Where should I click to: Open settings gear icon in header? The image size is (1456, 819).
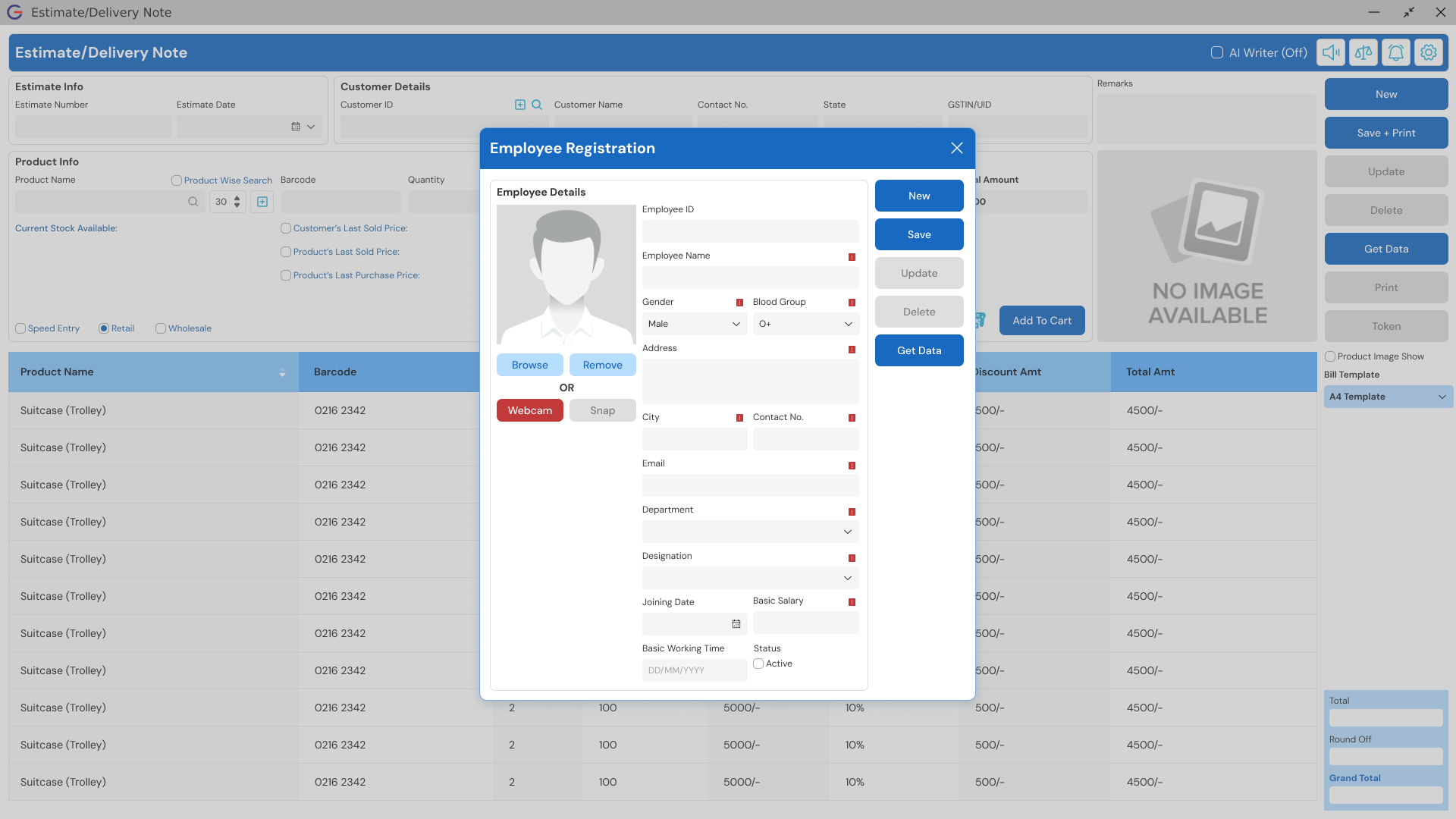click(1428, 52)
